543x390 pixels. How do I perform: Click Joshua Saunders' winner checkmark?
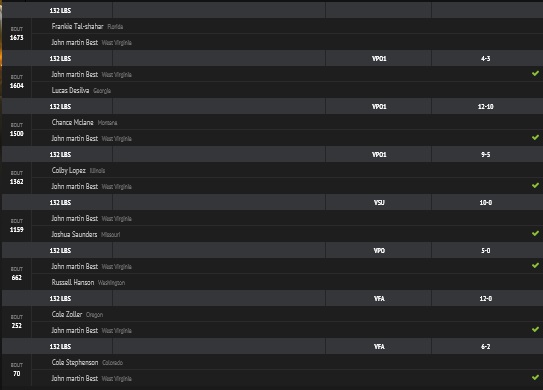[535, 233]
